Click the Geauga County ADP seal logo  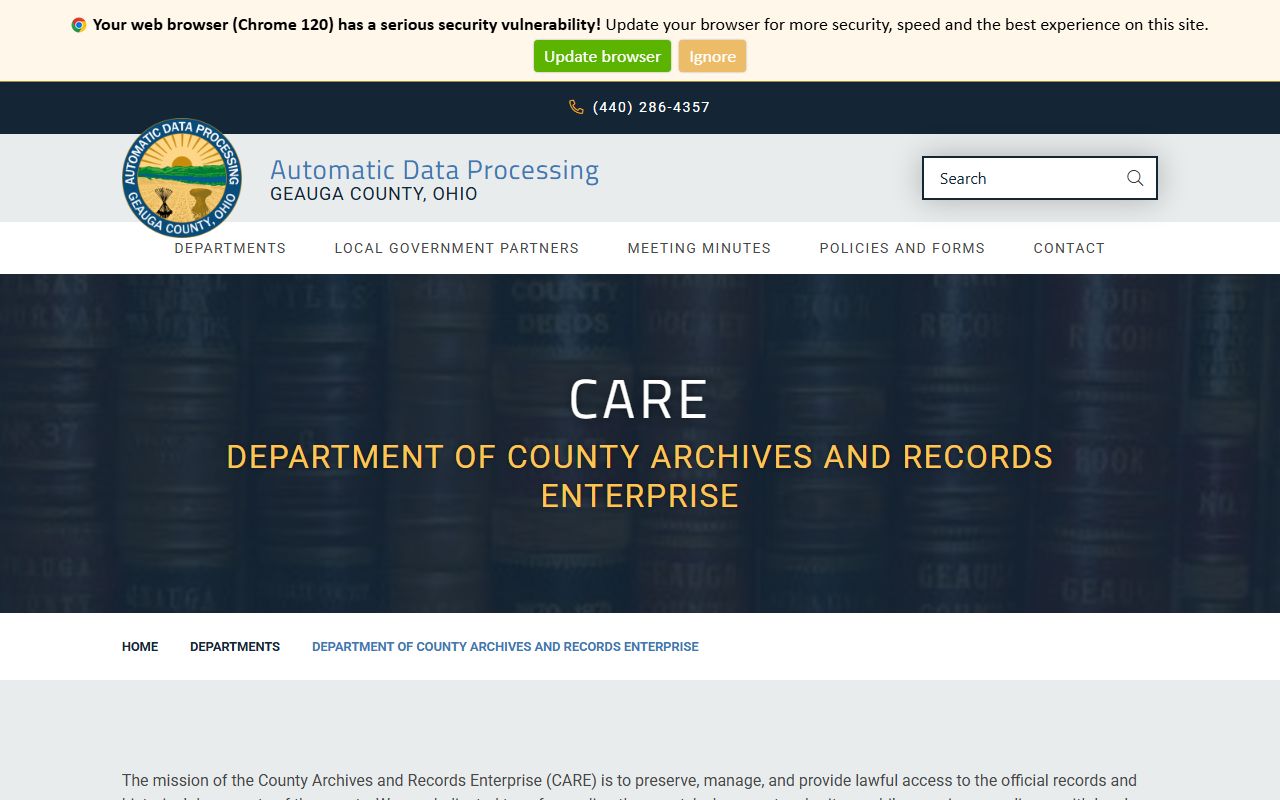182,178
